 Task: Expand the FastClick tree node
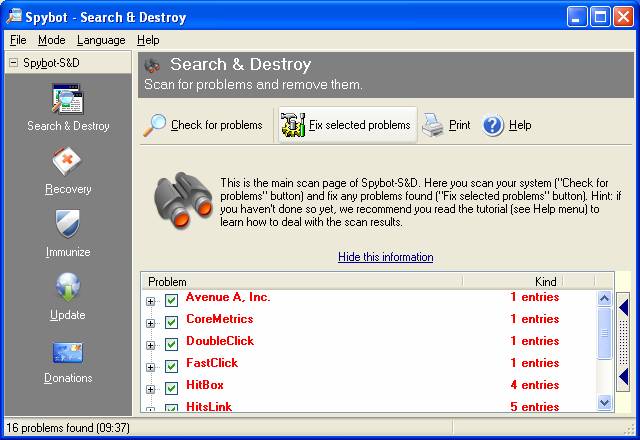click(x=151, y=368)
